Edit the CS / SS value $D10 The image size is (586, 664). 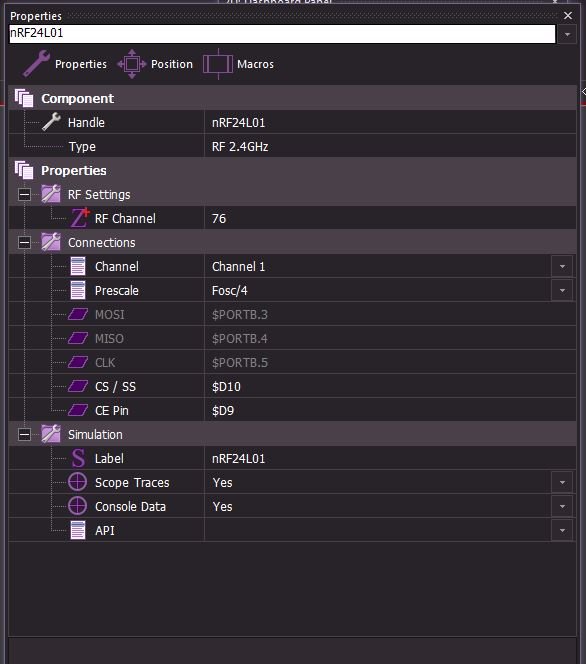click(x=226, y=387)
